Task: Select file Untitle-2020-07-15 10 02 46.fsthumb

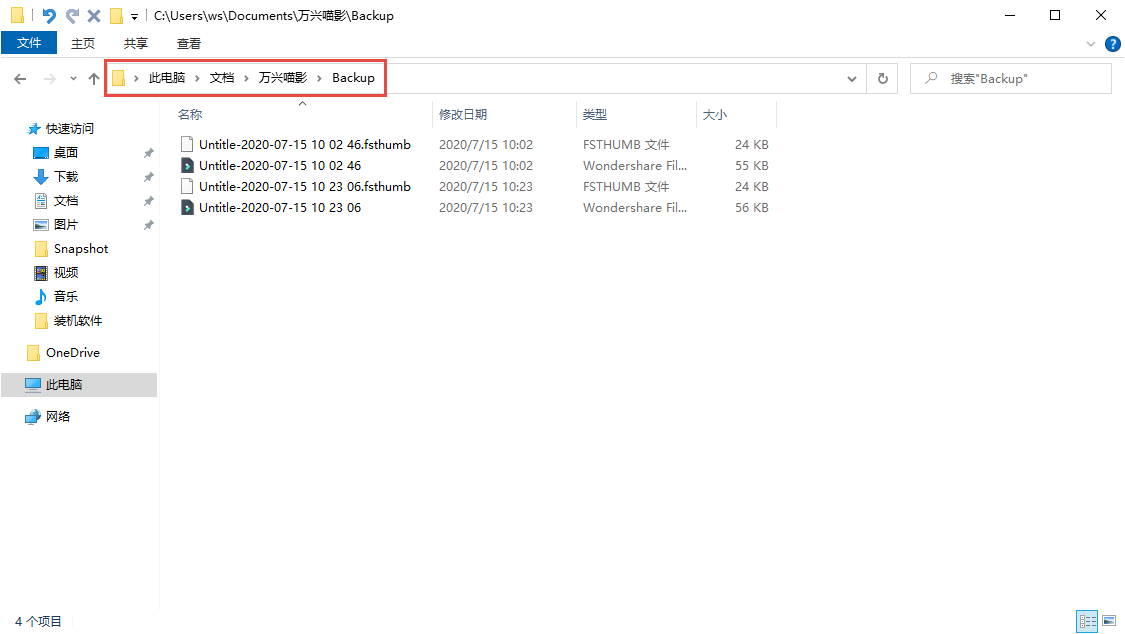Action: (305, 144)
